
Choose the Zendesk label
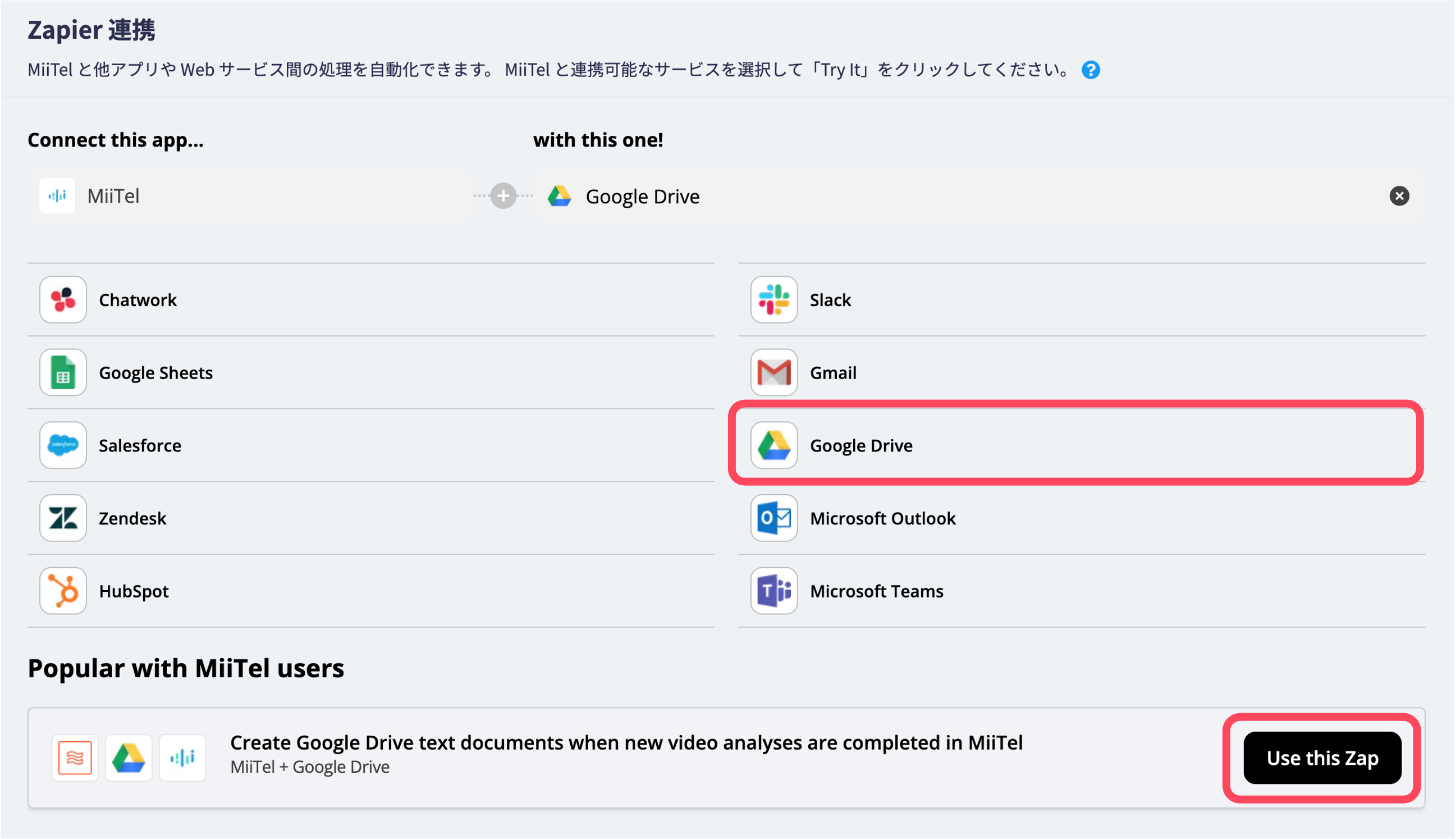point(132,518)
